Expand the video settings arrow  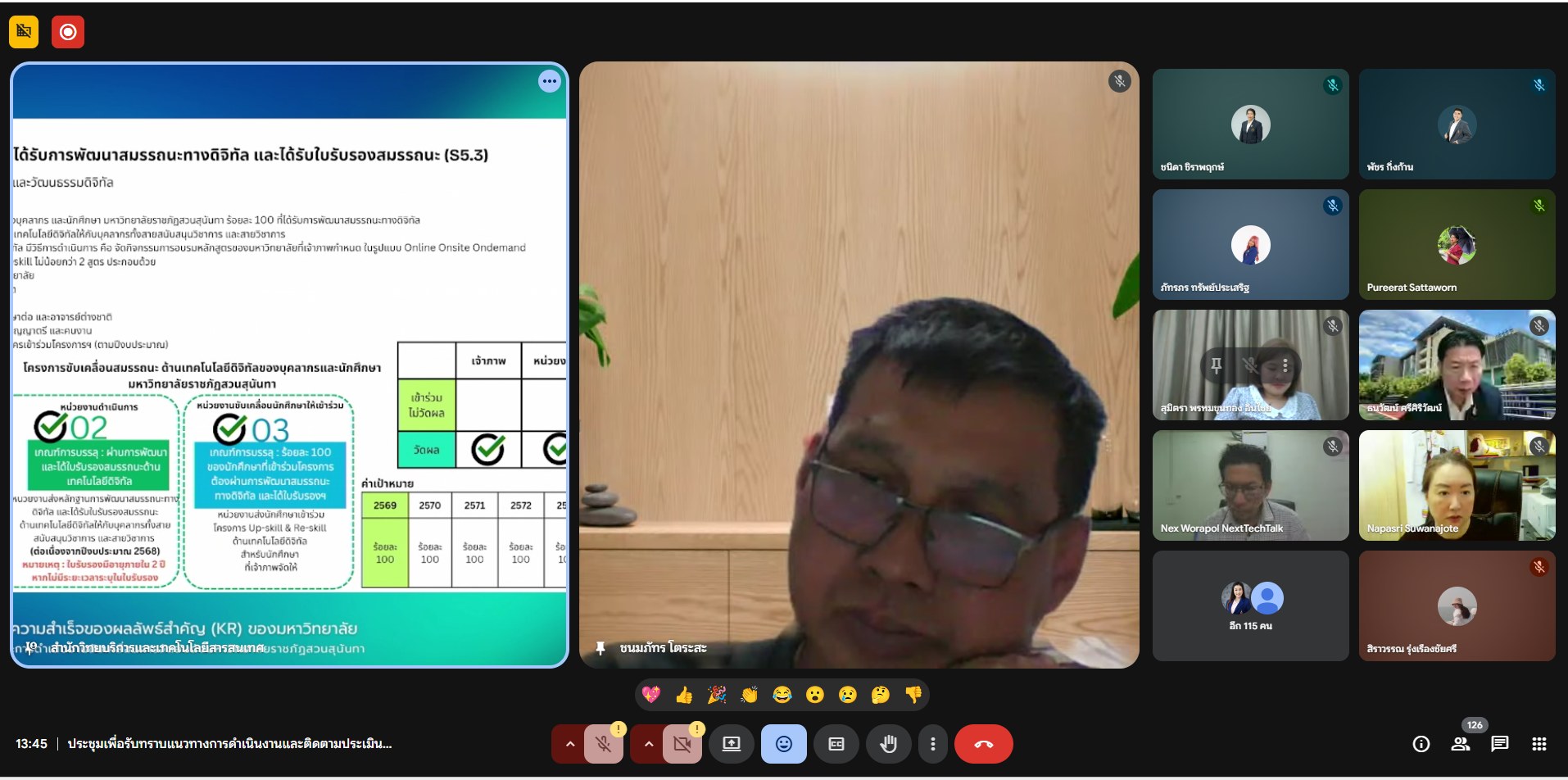tap(648, 744)
